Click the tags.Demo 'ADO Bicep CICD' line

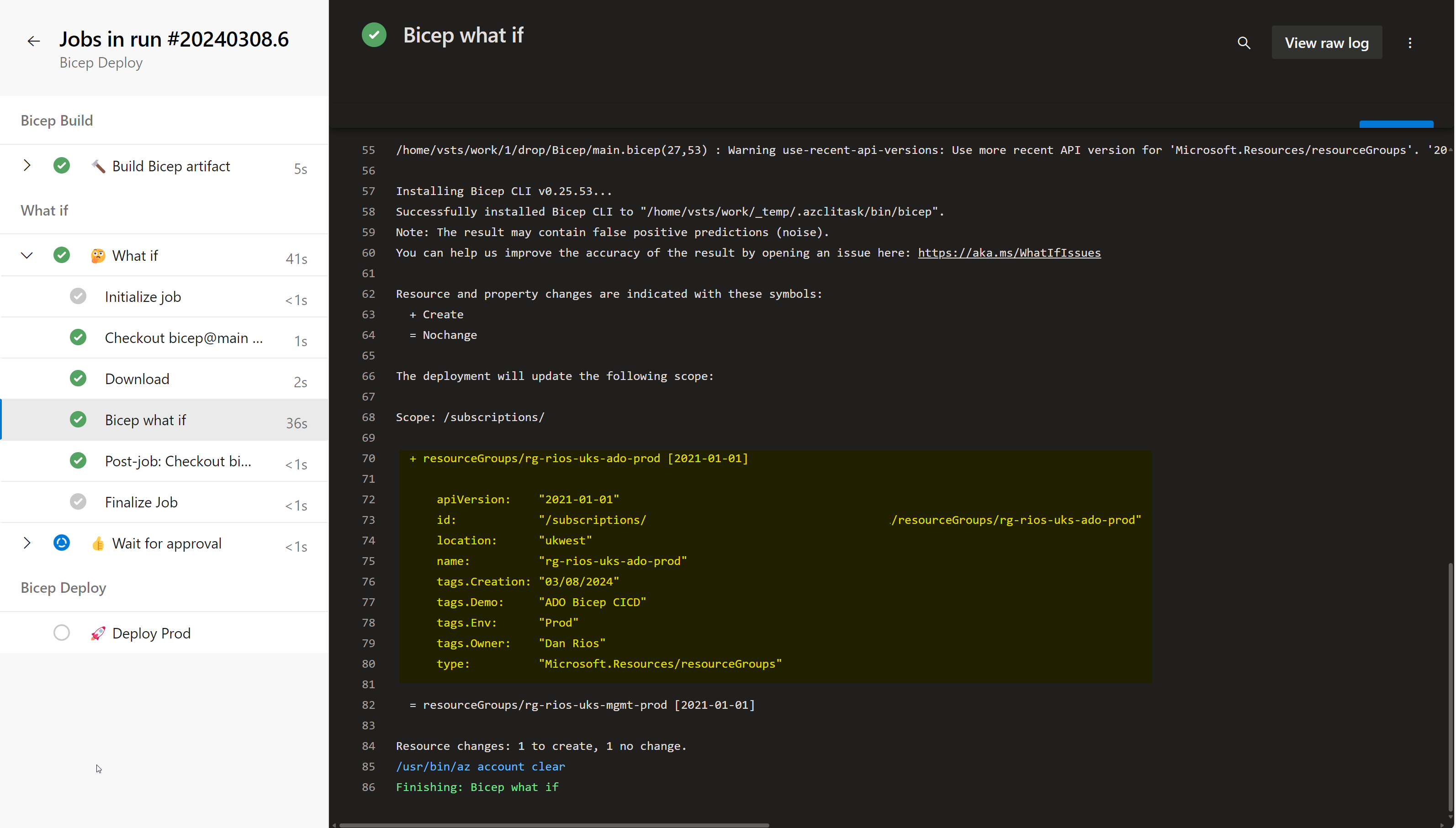[x=541, y=601]
